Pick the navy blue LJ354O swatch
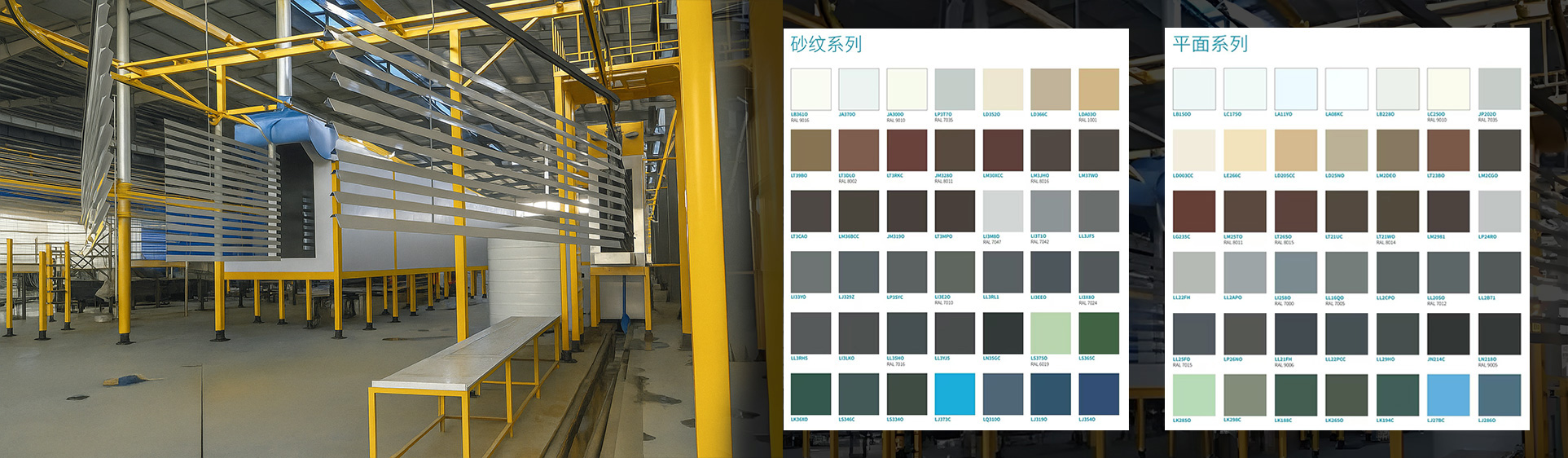 [x=1099, y=394]
